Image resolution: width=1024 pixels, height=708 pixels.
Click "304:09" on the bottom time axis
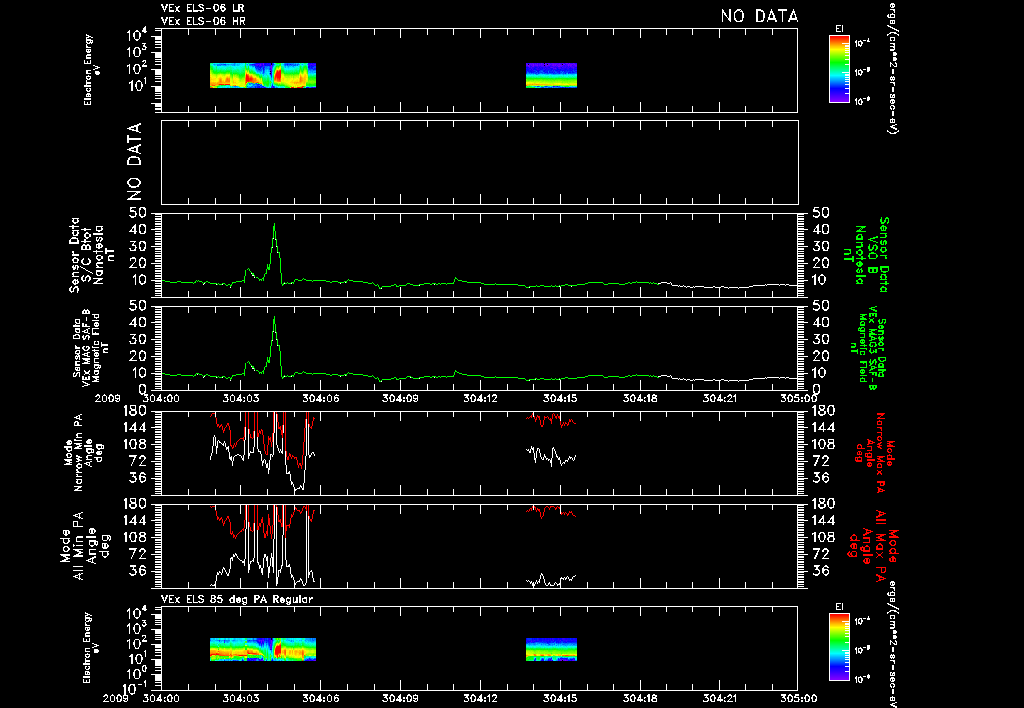coord(400,698)
